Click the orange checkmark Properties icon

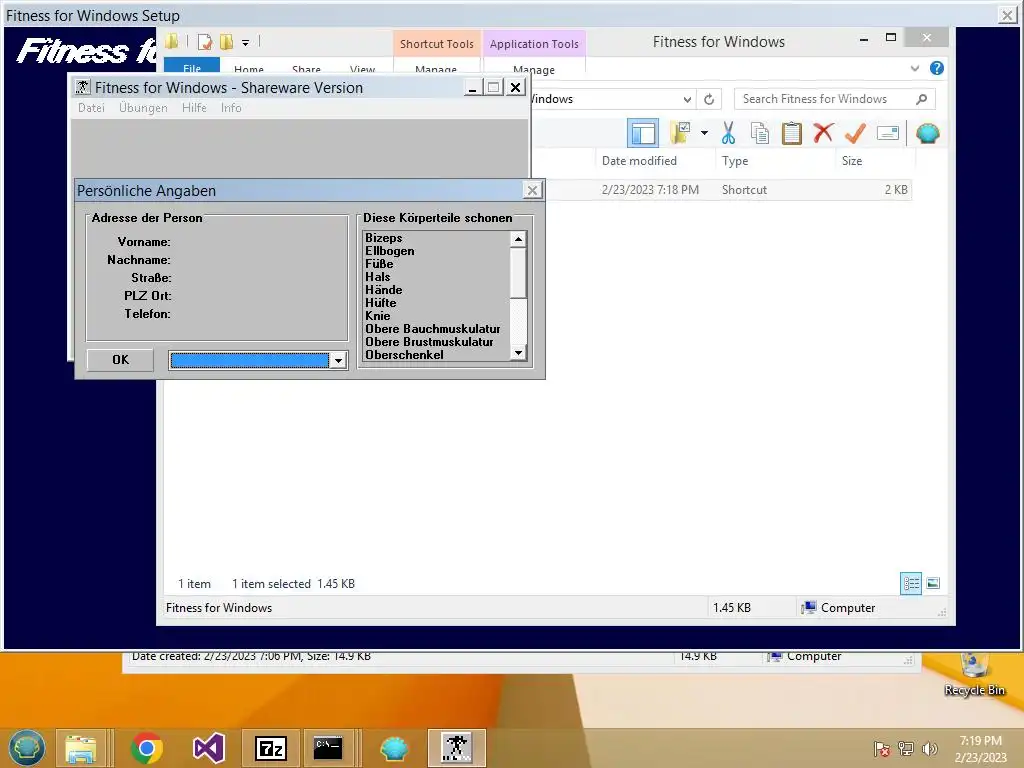tap(855, 133)
